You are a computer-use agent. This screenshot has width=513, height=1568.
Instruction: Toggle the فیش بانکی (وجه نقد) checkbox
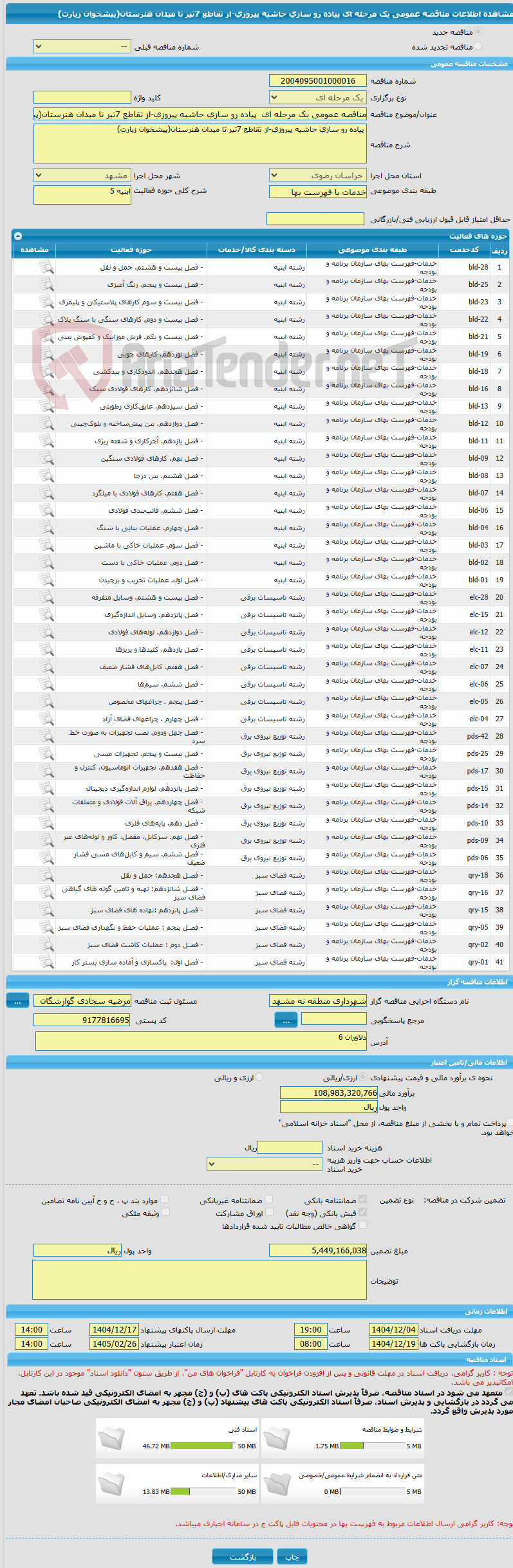363,1212
